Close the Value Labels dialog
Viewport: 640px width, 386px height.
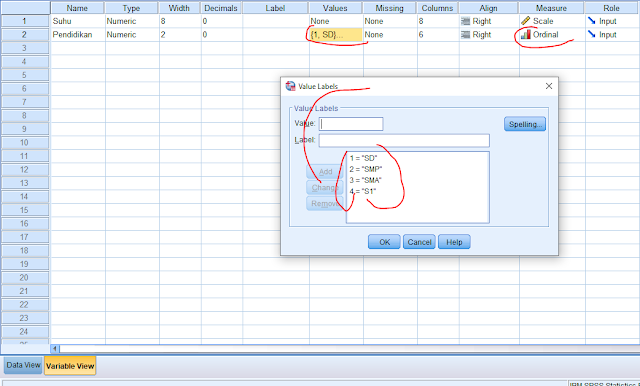(x=549, y=86)
